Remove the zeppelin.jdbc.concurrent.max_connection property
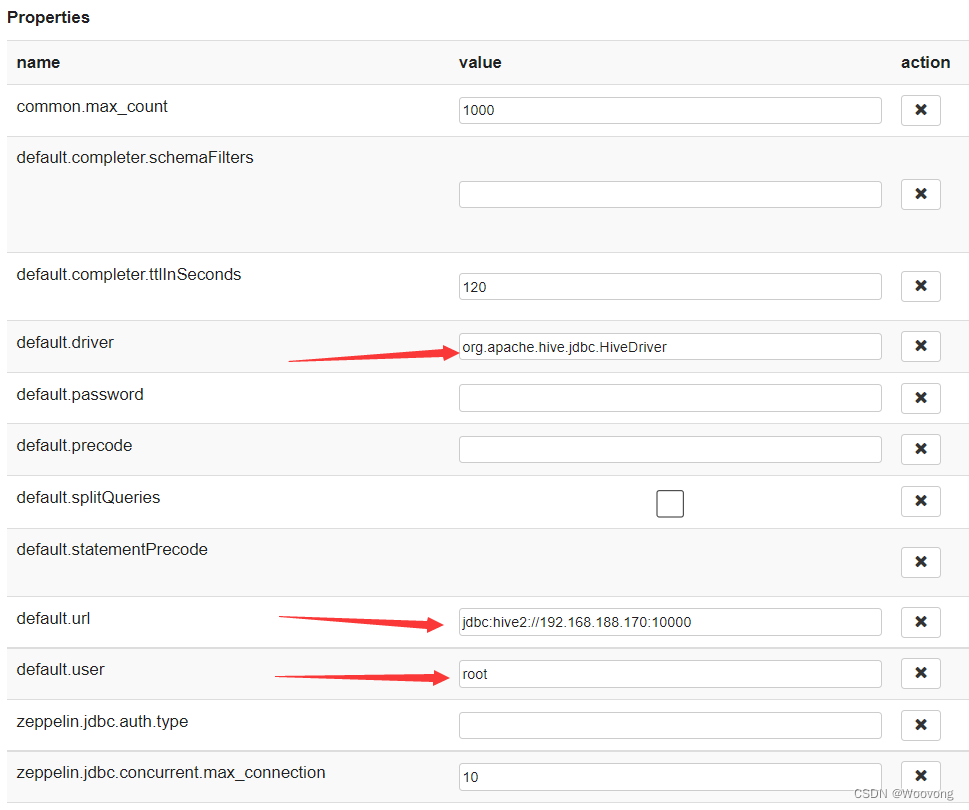Image resolution: width=969 pixels, height=810 pixels. click(920, 775)
